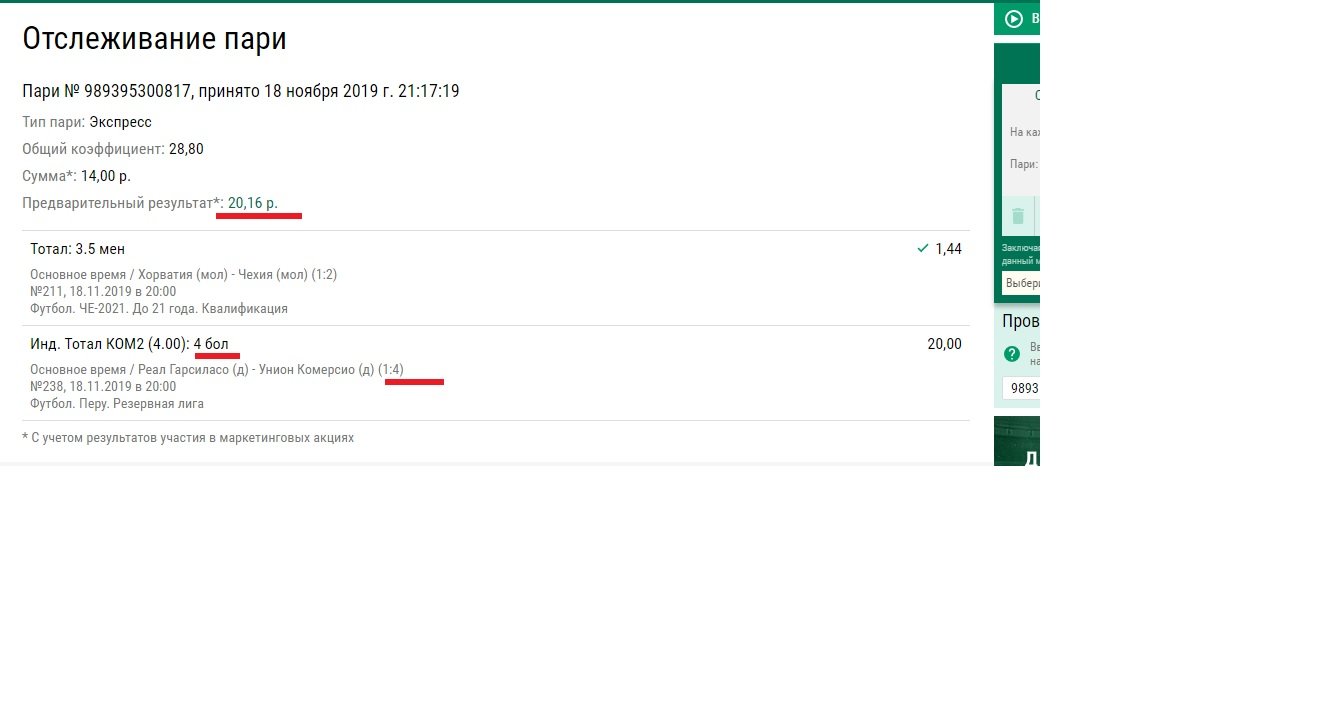This screenshot has height=724, width=1320.
Task: Click the green checkmark beside odds 1,44
Action: point(922,248)
